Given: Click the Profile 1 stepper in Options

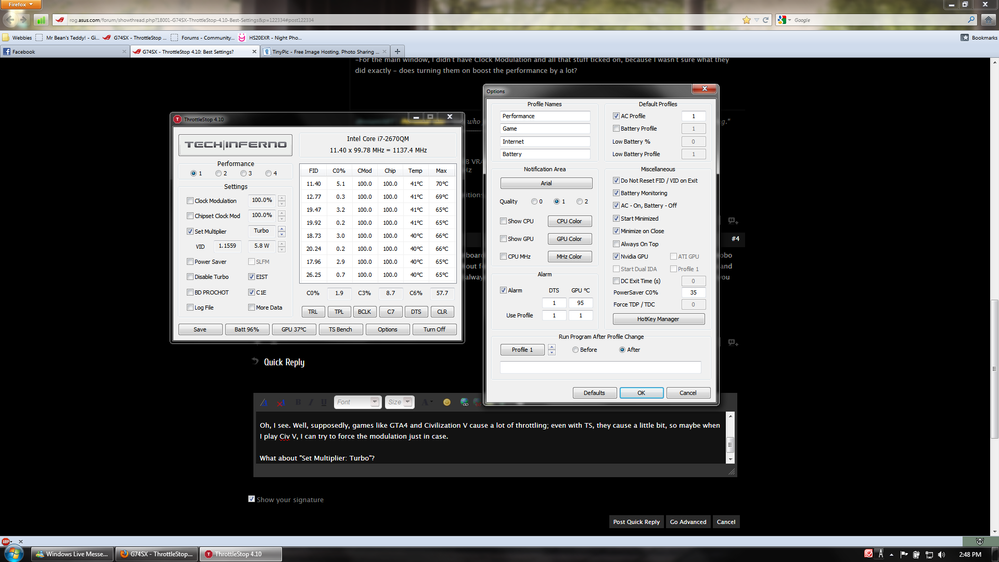Looking at the screenshot, I should click(x=552, y=350).
